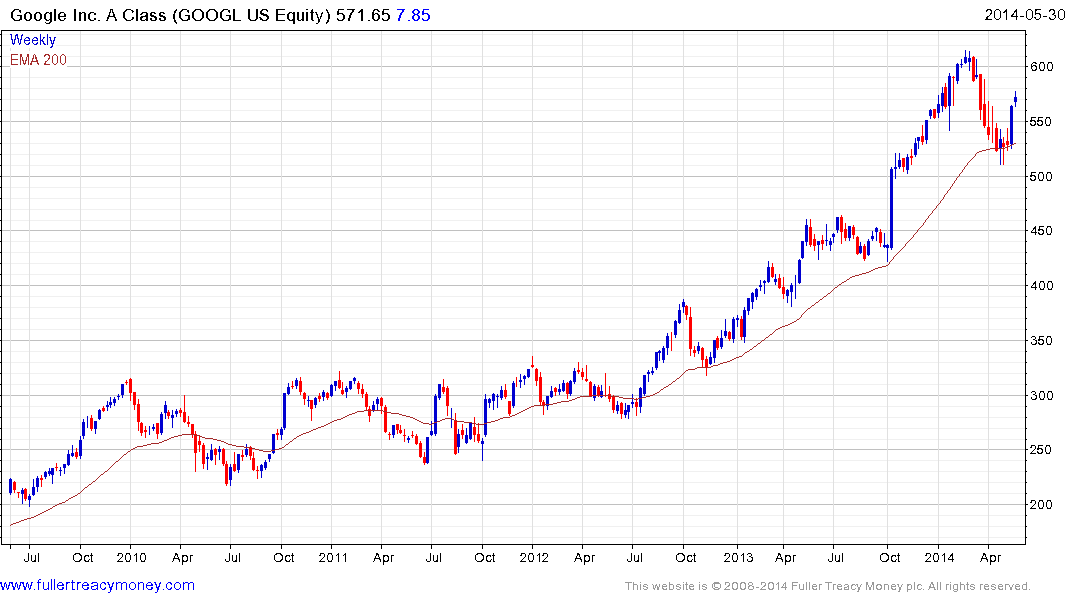Viewport: 1075px width, 600px height.
Task: Click the 'EMA 200' legend label
Action: pos(38,60)
